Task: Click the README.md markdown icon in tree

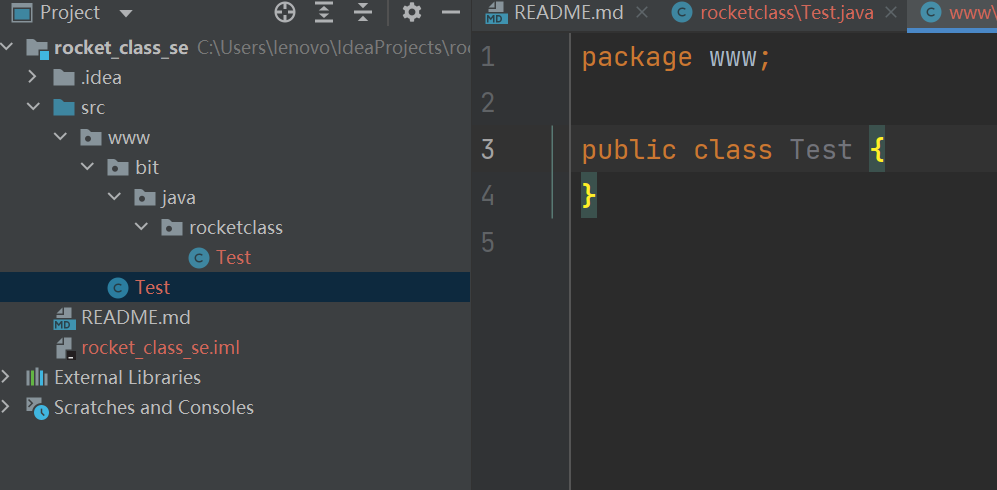Action: [x=64, y=318]
